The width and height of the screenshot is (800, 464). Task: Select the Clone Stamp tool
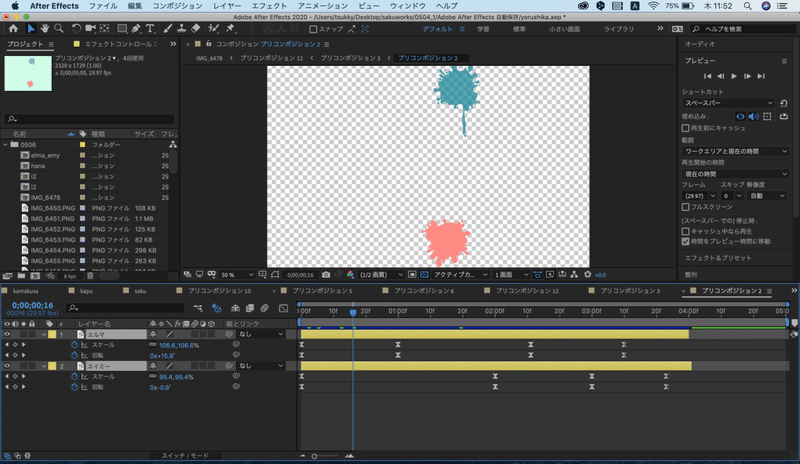(181, 29)
